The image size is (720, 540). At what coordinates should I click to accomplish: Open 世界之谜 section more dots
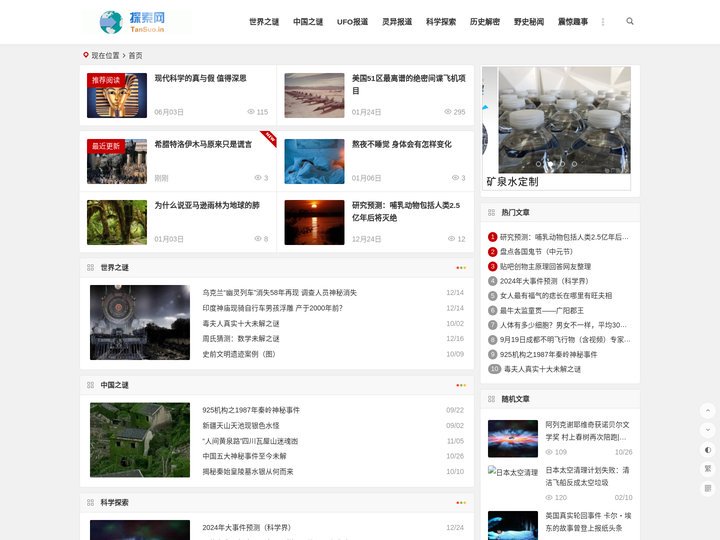(461, 268)
